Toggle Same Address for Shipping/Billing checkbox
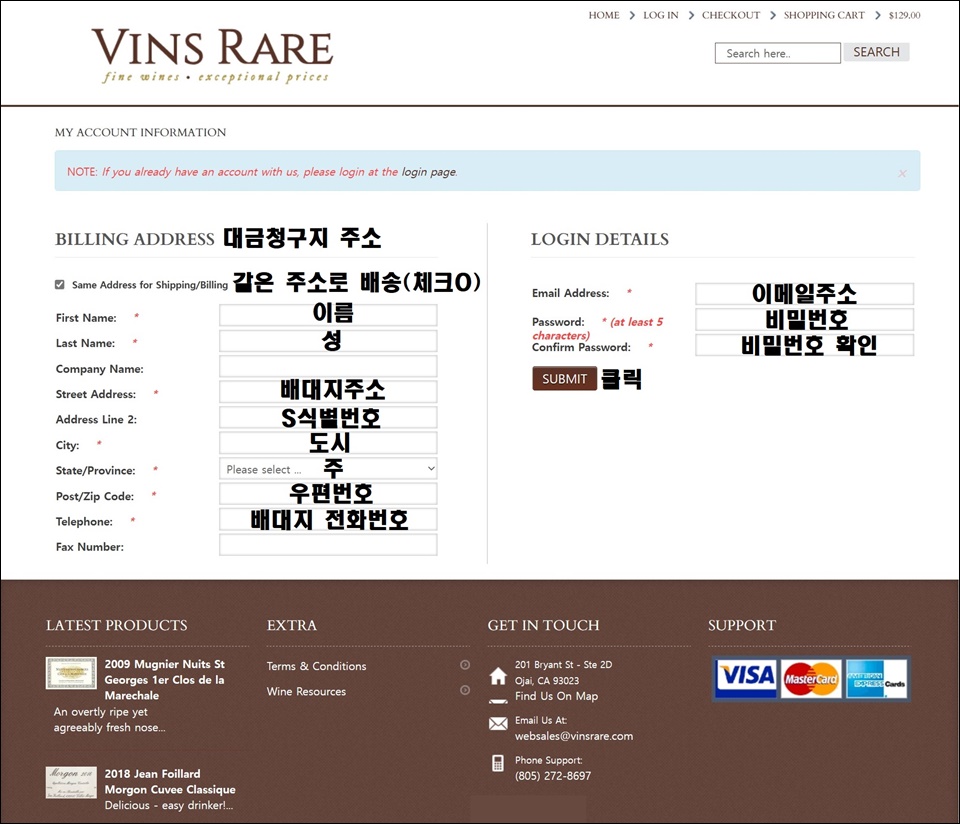 click(x=59, y=284)
